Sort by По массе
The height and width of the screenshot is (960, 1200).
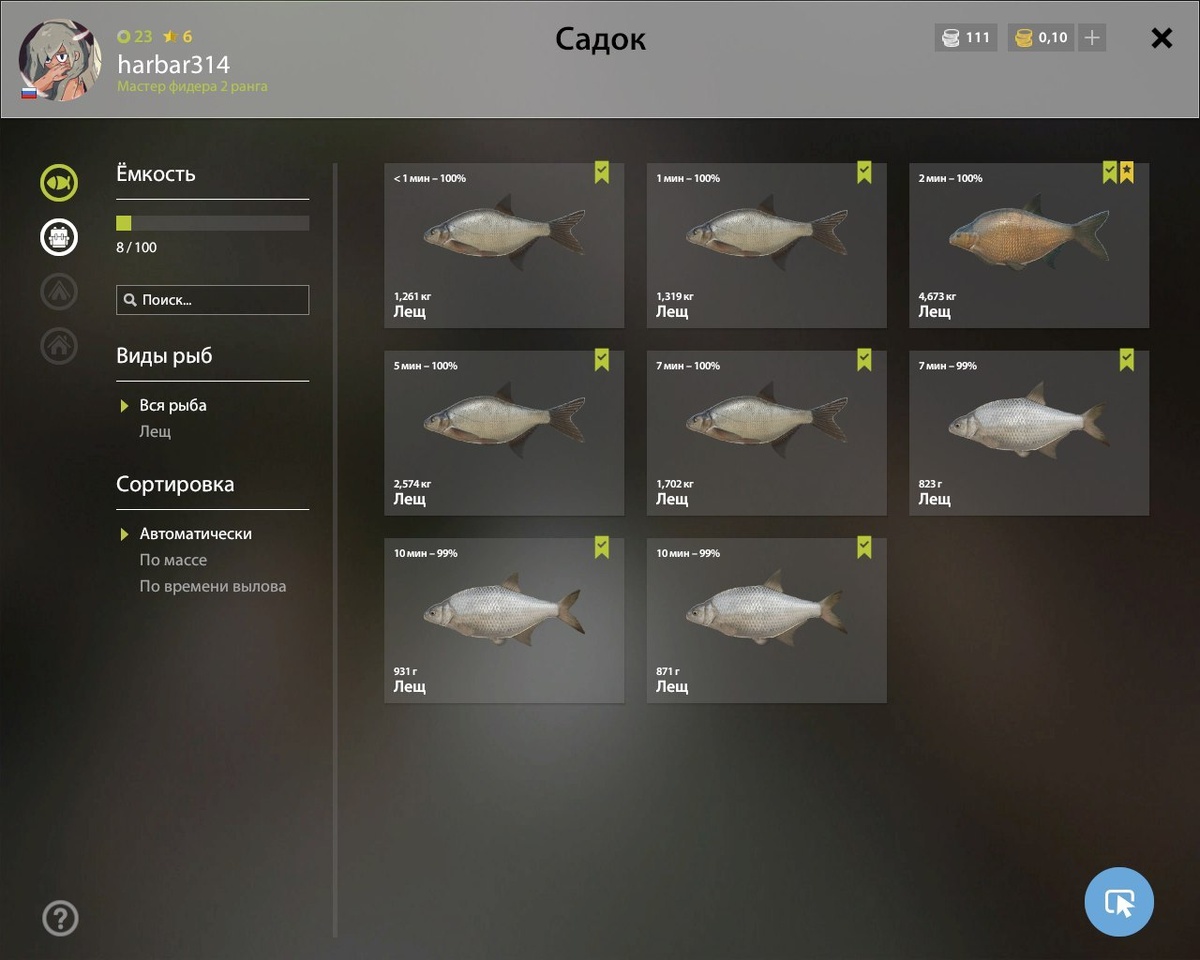click(x=173, y=560)
